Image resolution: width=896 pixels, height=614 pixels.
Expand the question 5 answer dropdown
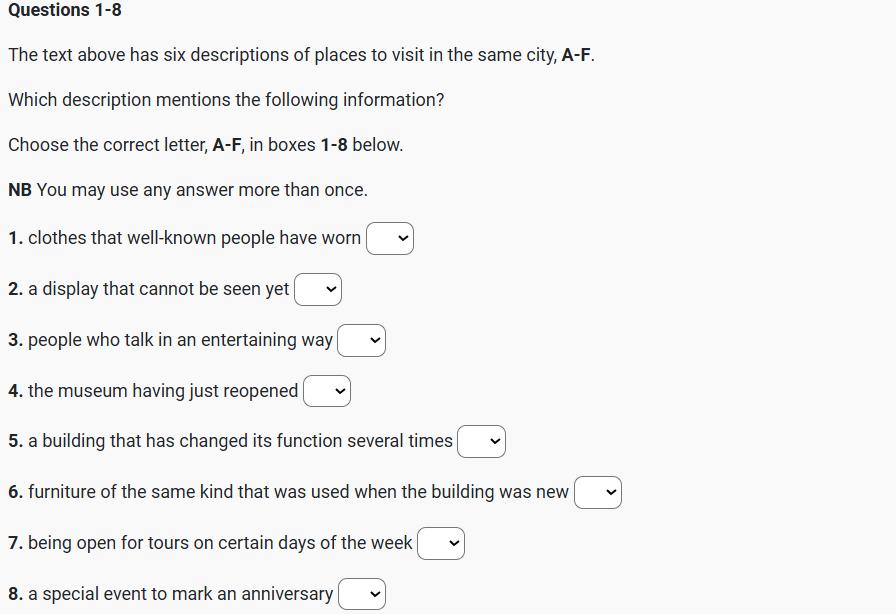481,441
